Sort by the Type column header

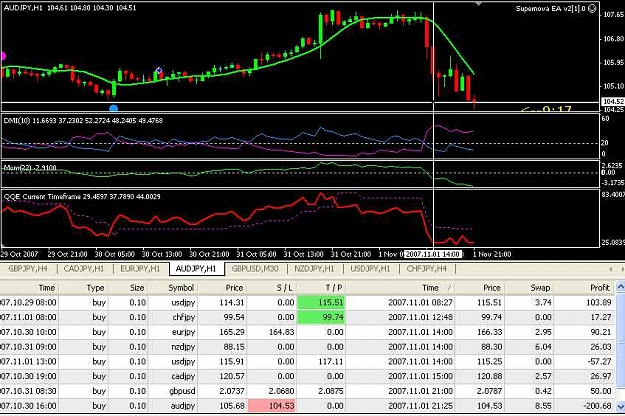pos(84,288)
